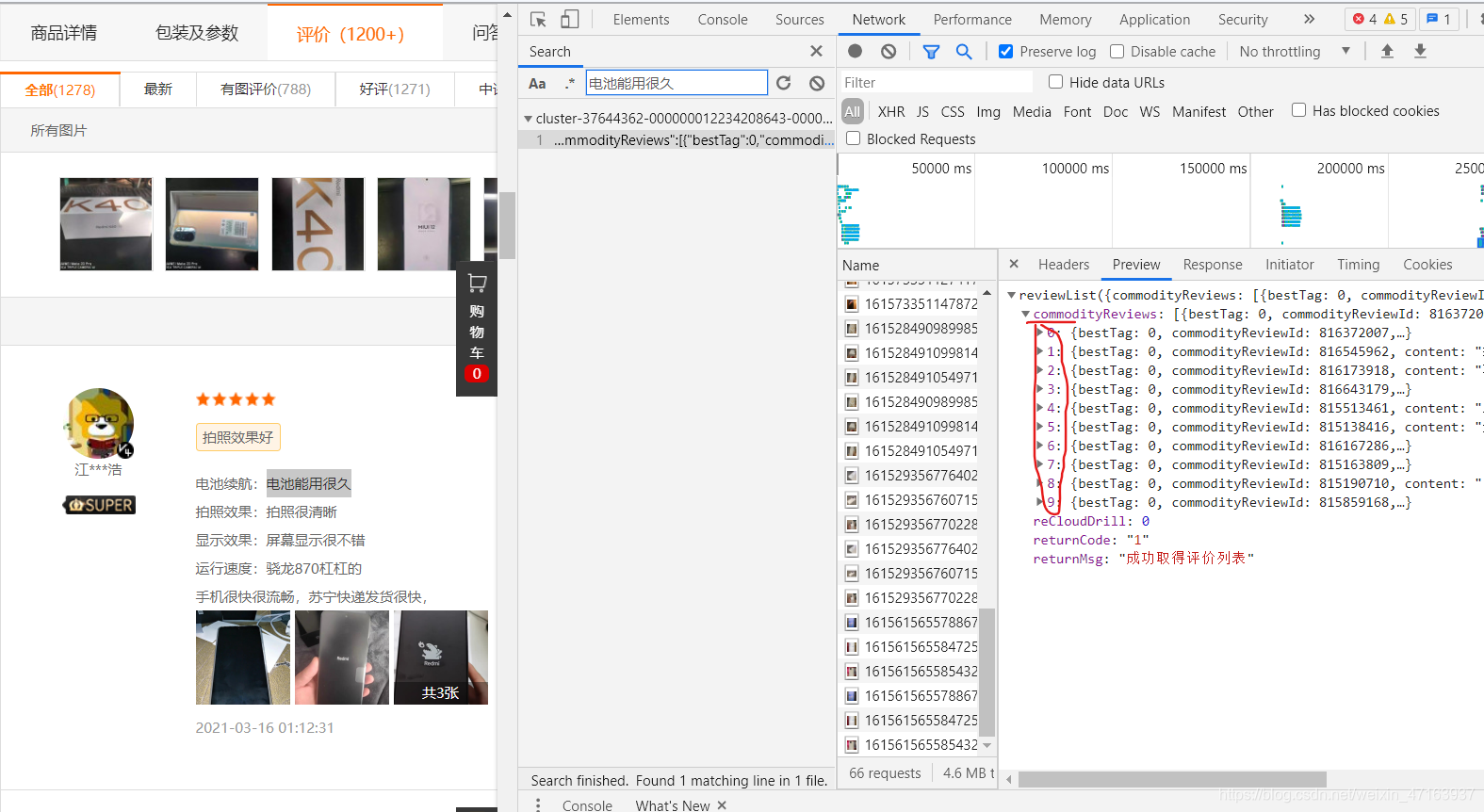Filter requests by Img

point(988,111)
